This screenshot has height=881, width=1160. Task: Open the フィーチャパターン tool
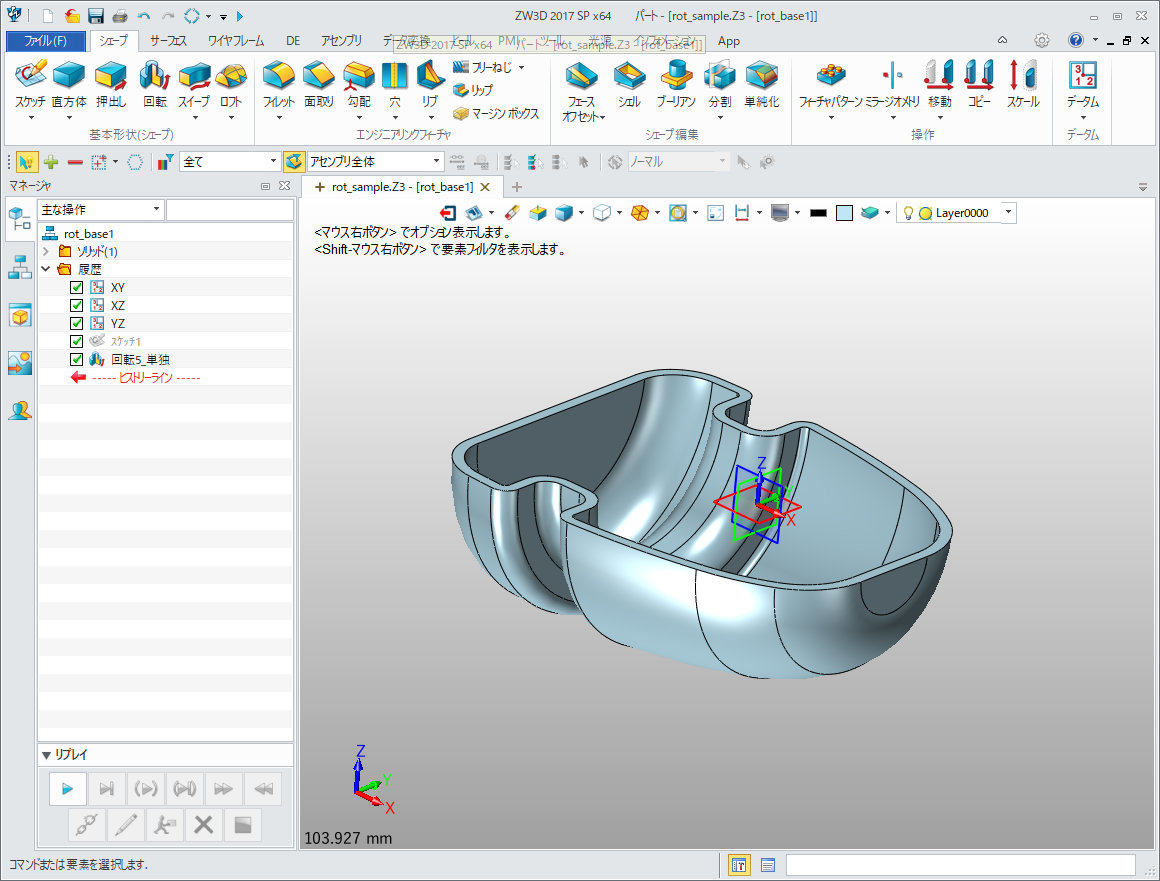click(830, 84)
